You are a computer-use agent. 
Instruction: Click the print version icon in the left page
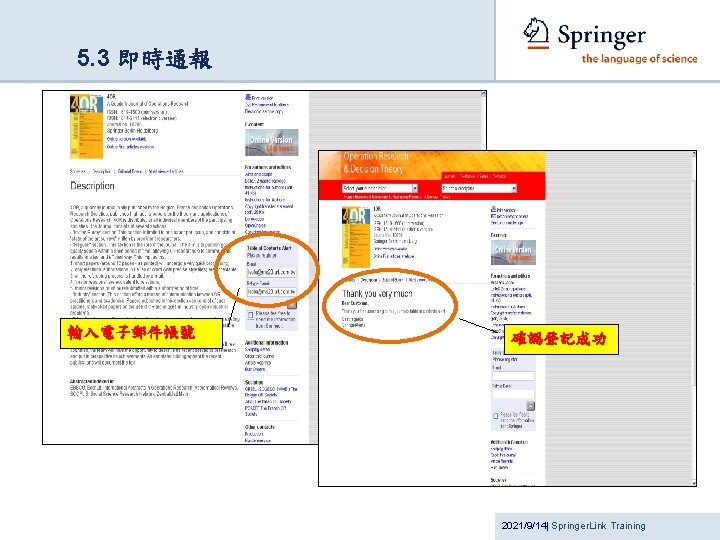tap(248, 97)
